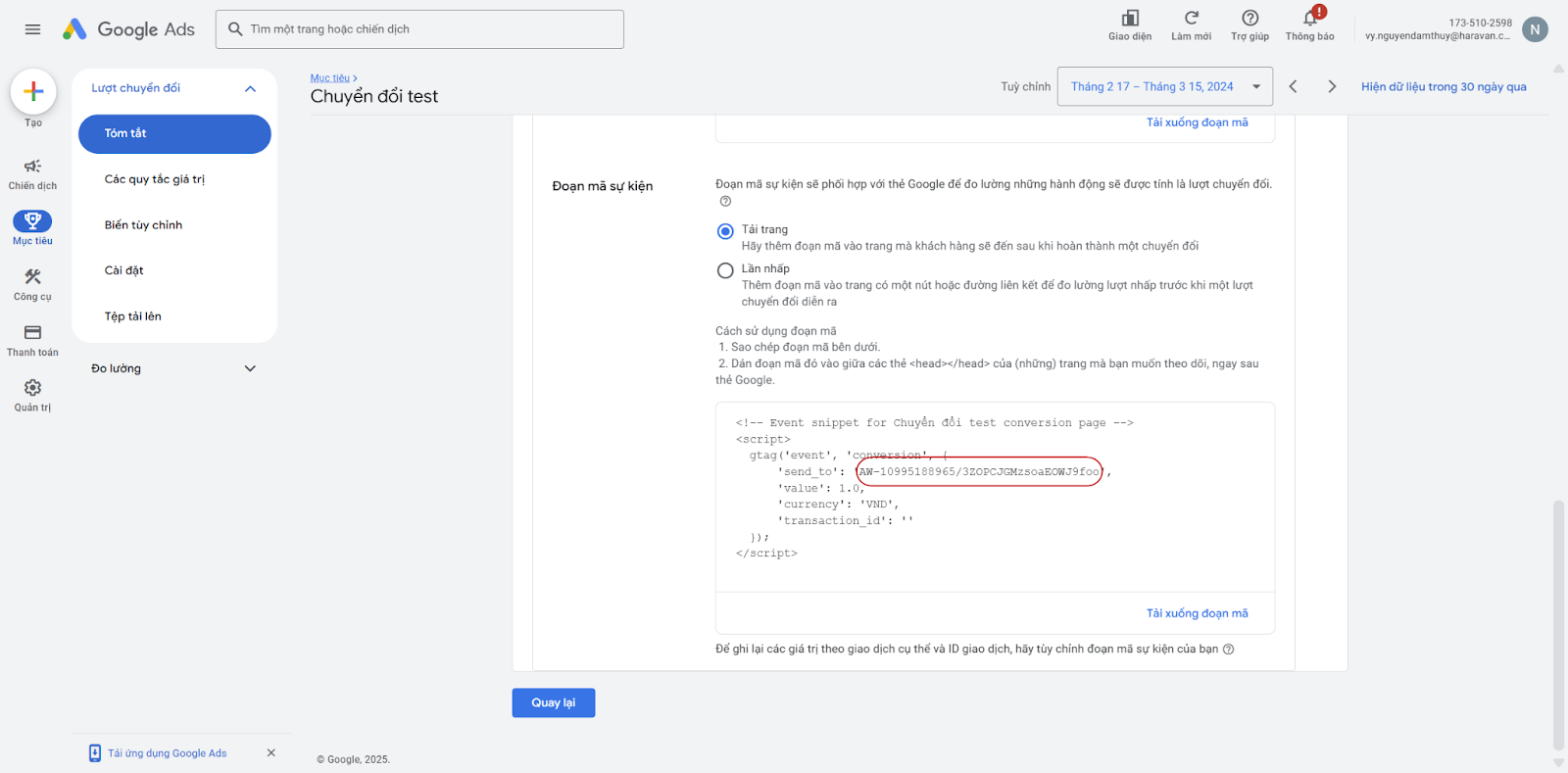This screenshot has height=773, width=1568.
Task: Select the Tải trang radio option
Action: [725, 231]
